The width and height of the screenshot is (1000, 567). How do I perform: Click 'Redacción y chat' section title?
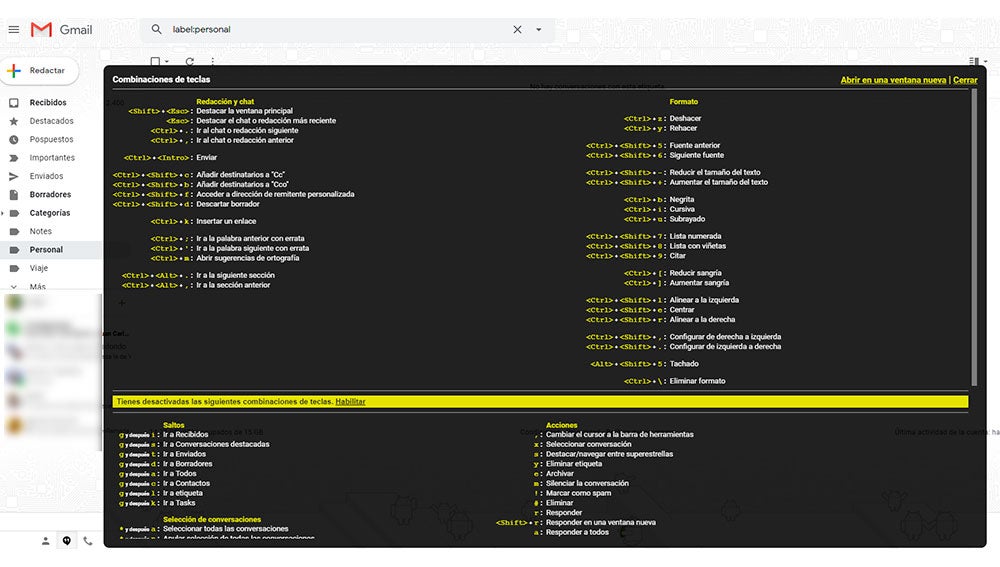point(225,101)
